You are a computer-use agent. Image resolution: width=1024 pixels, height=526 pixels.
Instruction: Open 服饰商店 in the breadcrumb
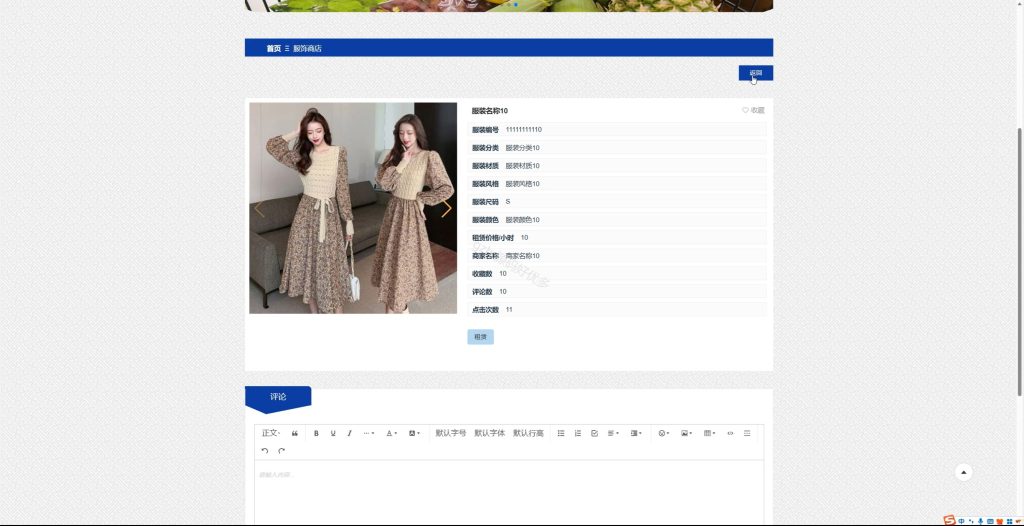click(307, 48)
